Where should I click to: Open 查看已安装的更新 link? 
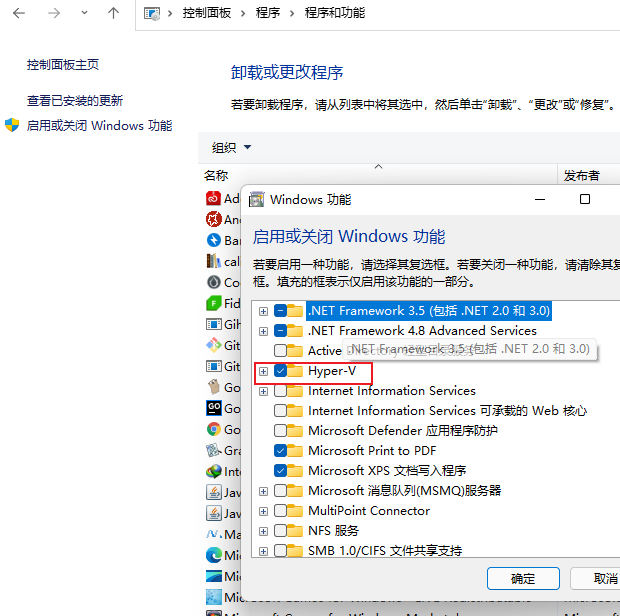tap(75, 101)
